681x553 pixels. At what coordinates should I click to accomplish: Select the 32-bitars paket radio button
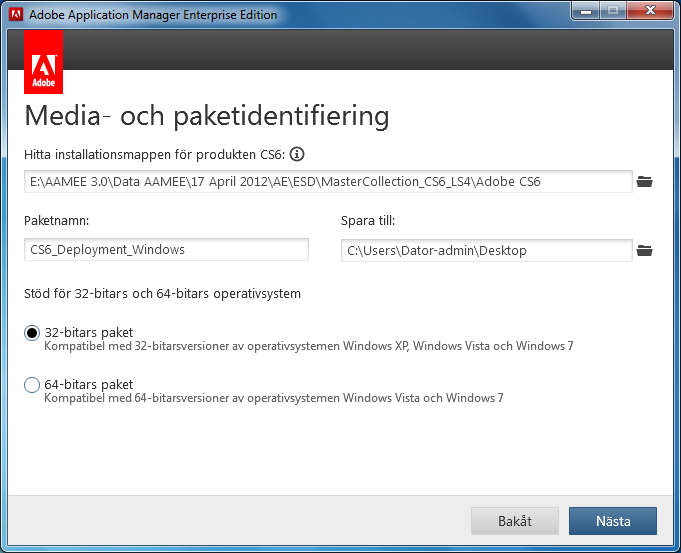click(x=32, y=333)
